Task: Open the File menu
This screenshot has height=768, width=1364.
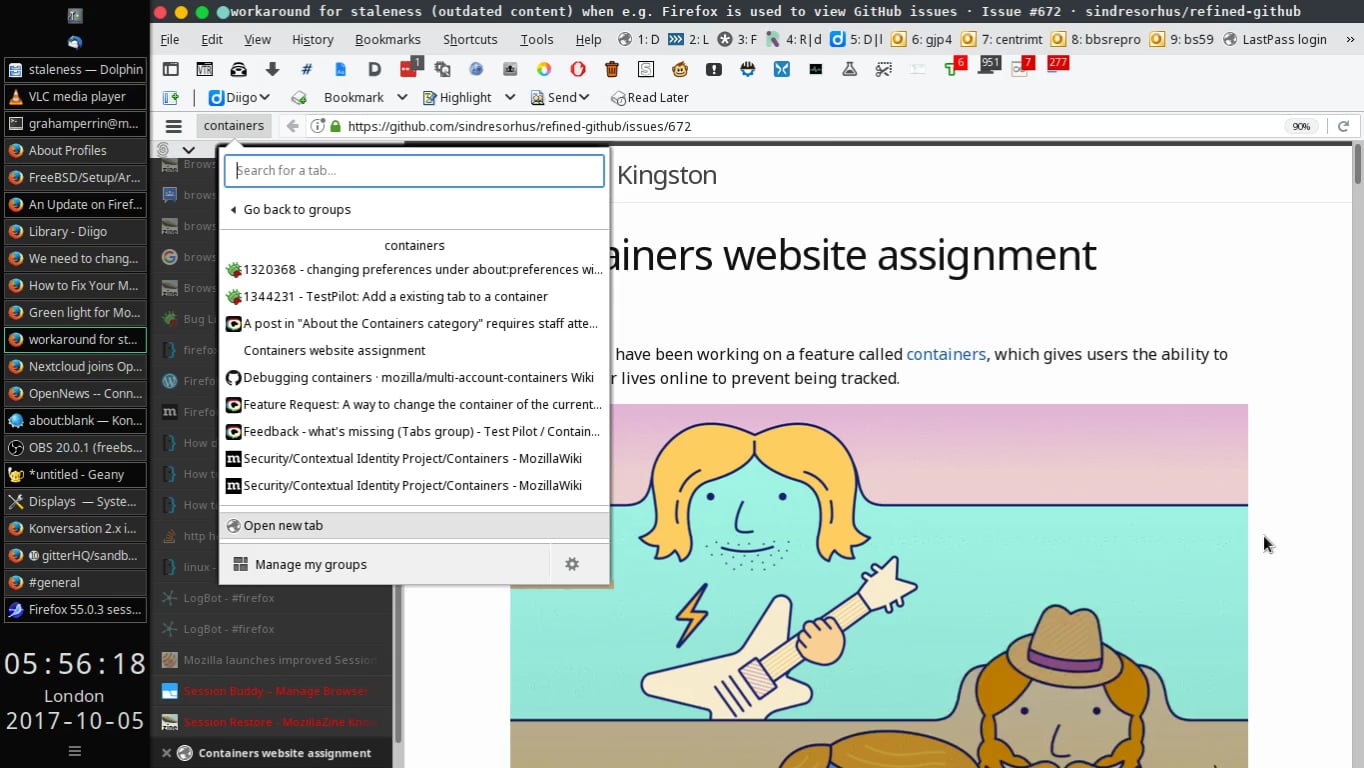Action: [170, 39]
